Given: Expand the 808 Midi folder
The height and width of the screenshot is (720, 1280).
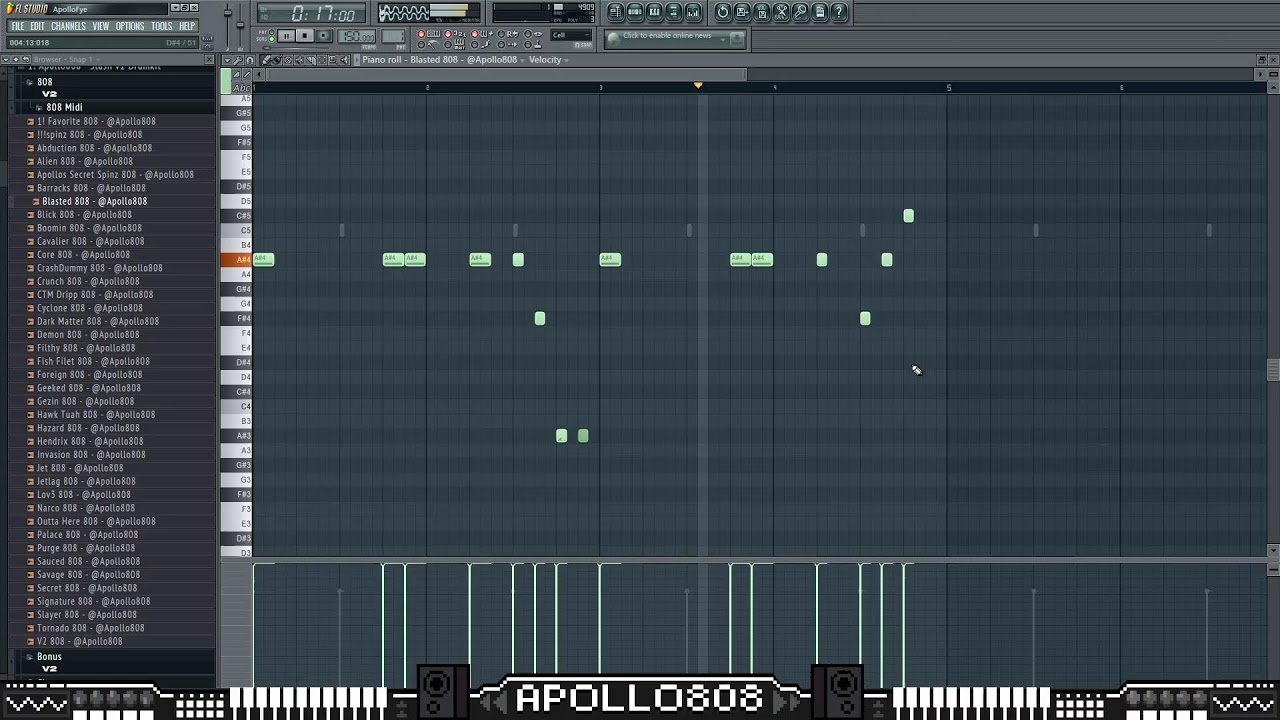Looking at the screenshot, I should pyautogui.click(x=39, y=107).
